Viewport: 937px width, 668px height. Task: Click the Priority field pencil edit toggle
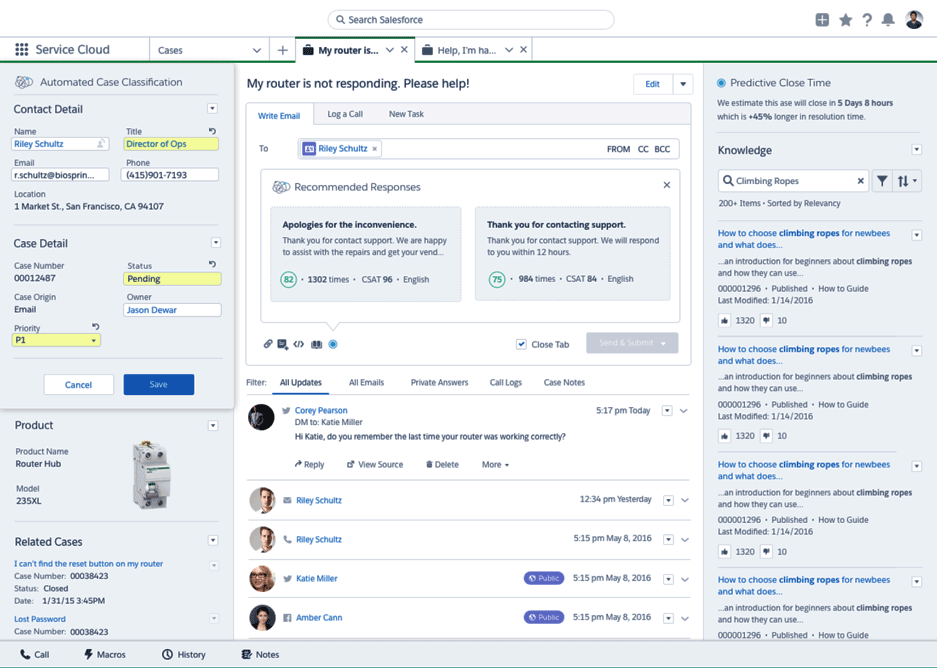pyautogui.click(x=95, y=328)
